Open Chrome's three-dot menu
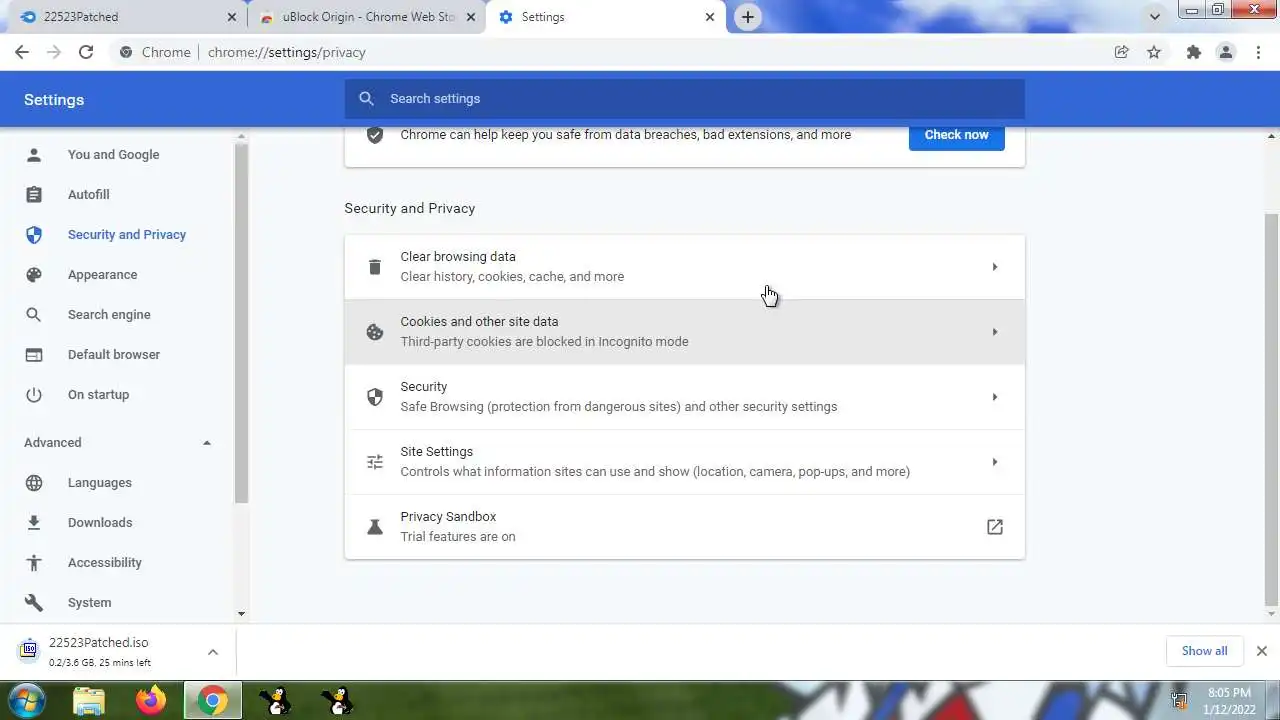Image resolution: width=1280 pixels, height=720 pixels. [x=1259, y=52]
